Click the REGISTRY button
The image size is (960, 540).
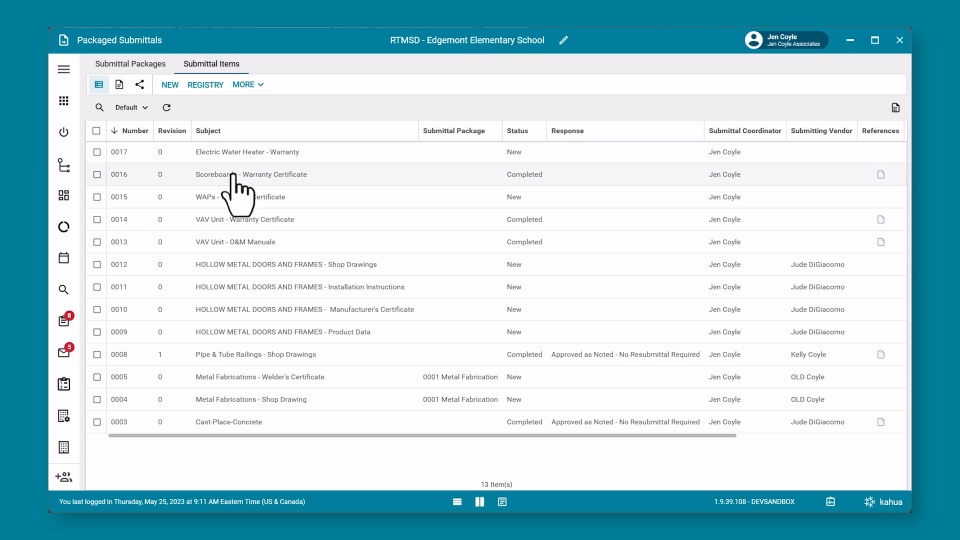point(205,84)
